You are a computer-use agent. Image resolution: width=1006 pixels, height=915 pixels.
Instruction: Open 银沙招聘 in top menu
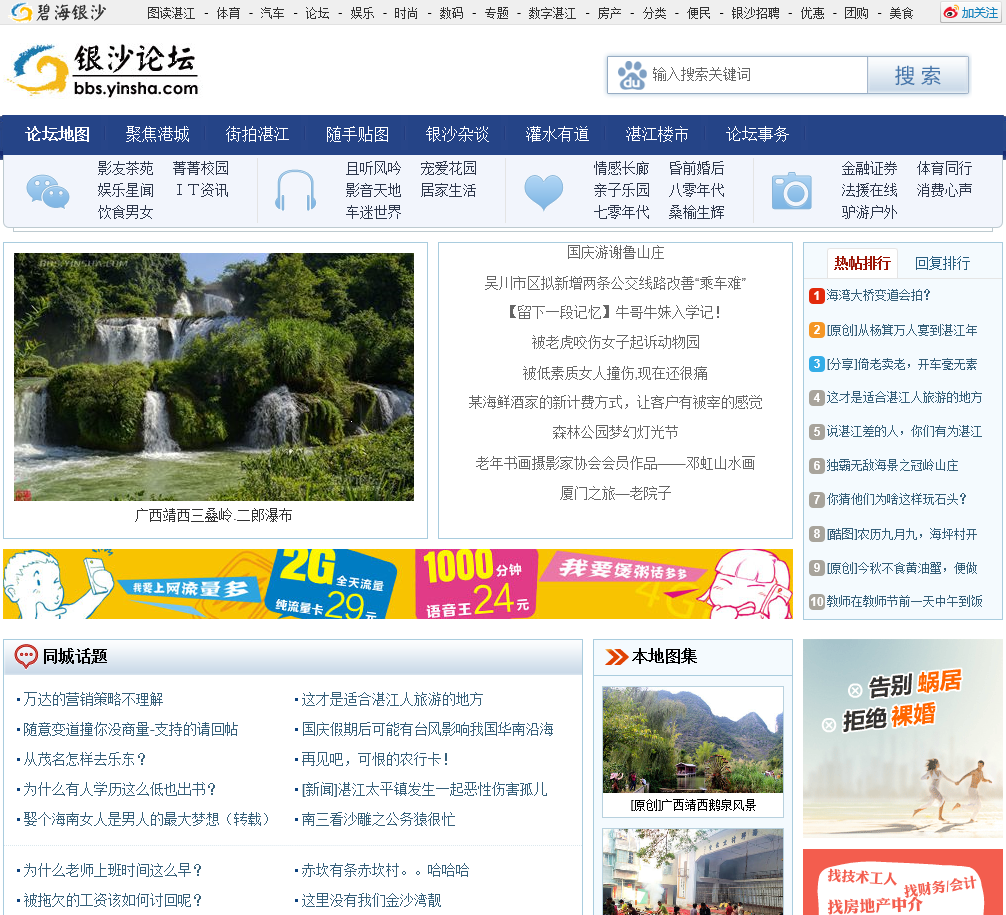click(x=755, y=13)
